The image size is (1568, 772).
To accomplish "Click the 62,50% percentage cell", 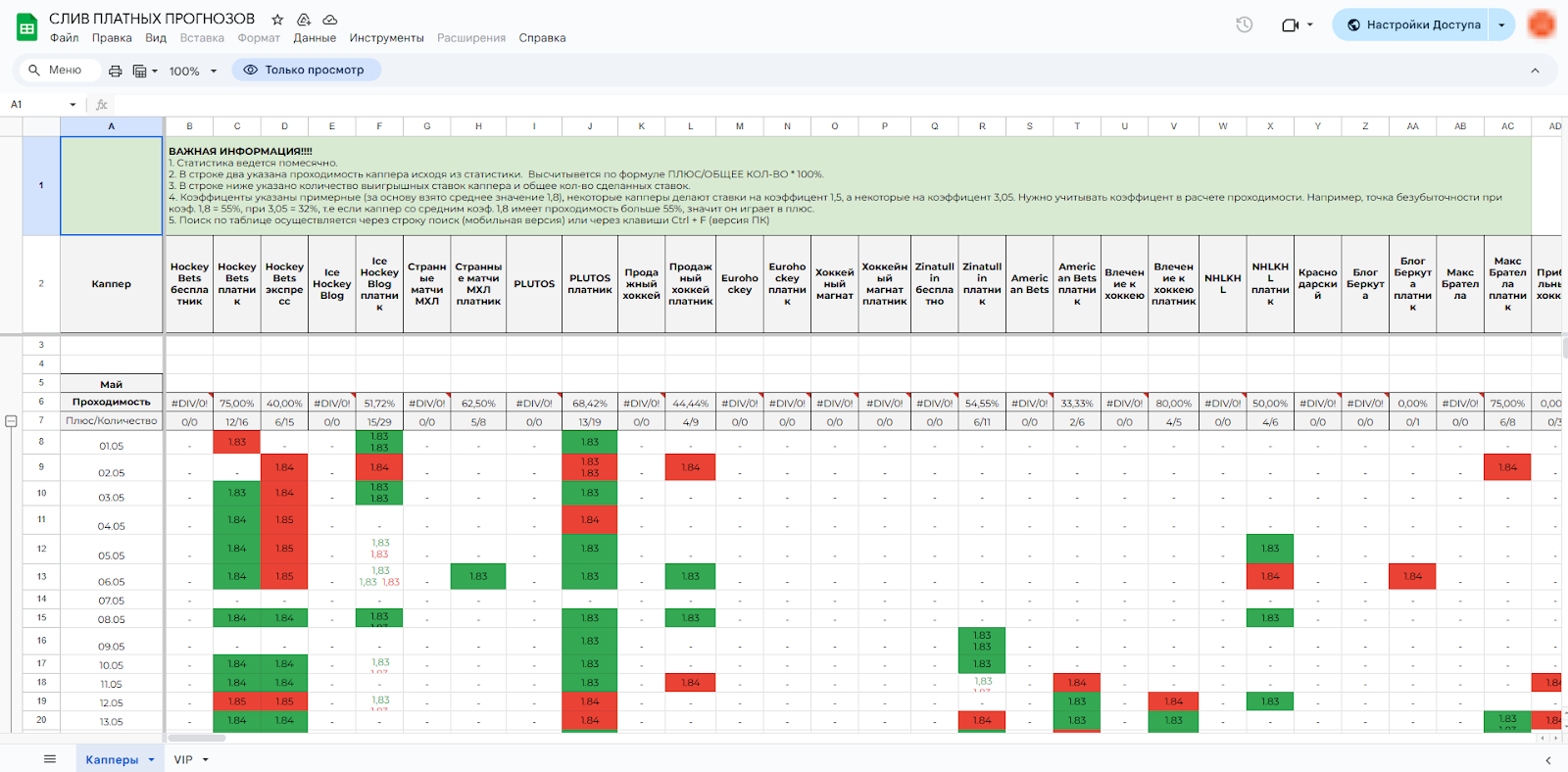I will coord(478,403).
